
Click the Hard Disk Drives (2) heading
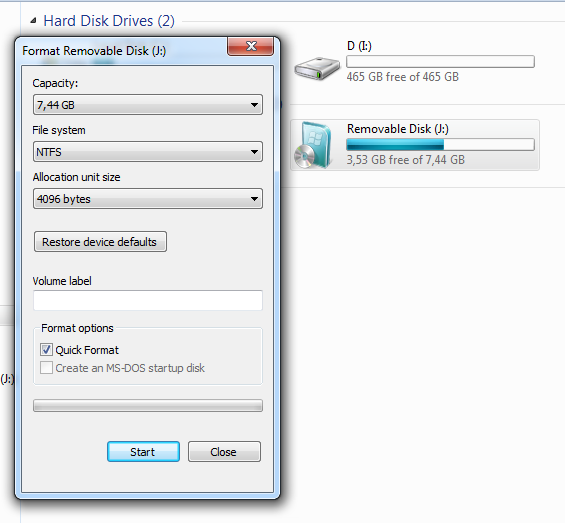pyautogui.click(x=109, y=21)
